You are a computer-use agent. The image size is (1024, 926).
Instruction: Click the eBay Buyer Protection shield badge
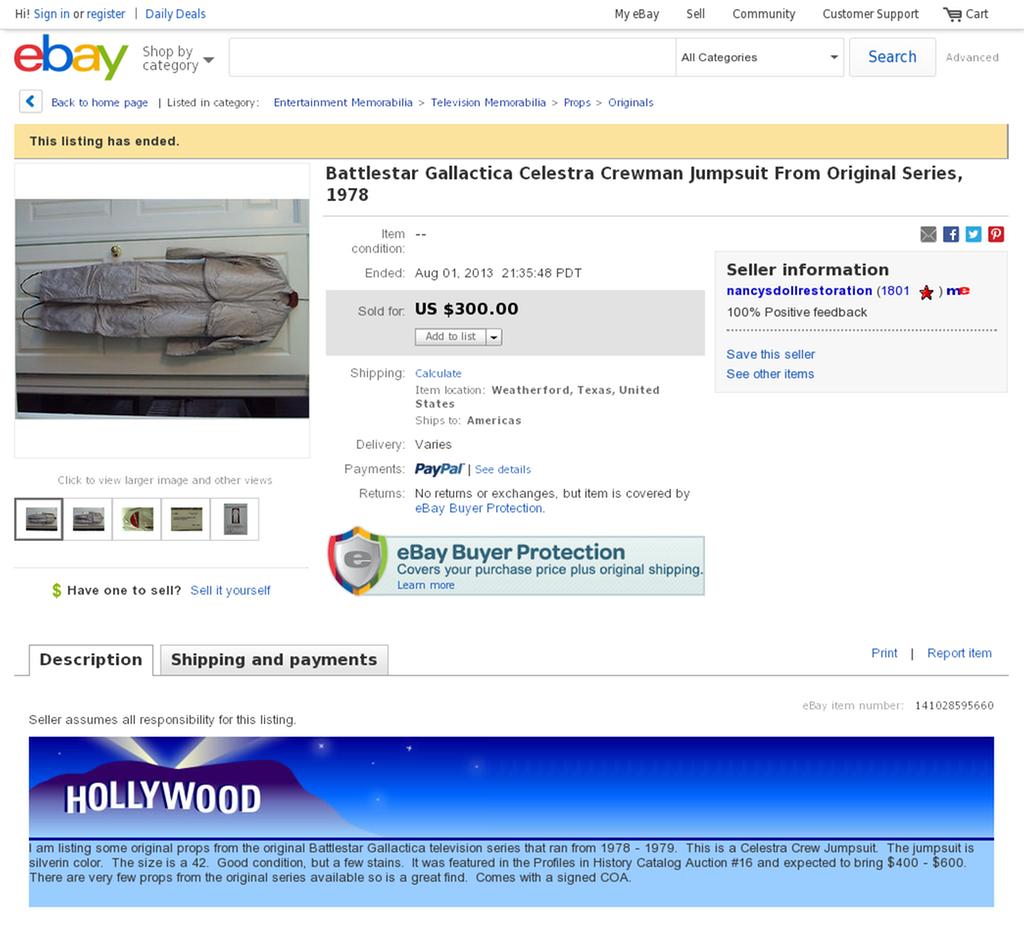pyautogui.click(x=357, y=561)
